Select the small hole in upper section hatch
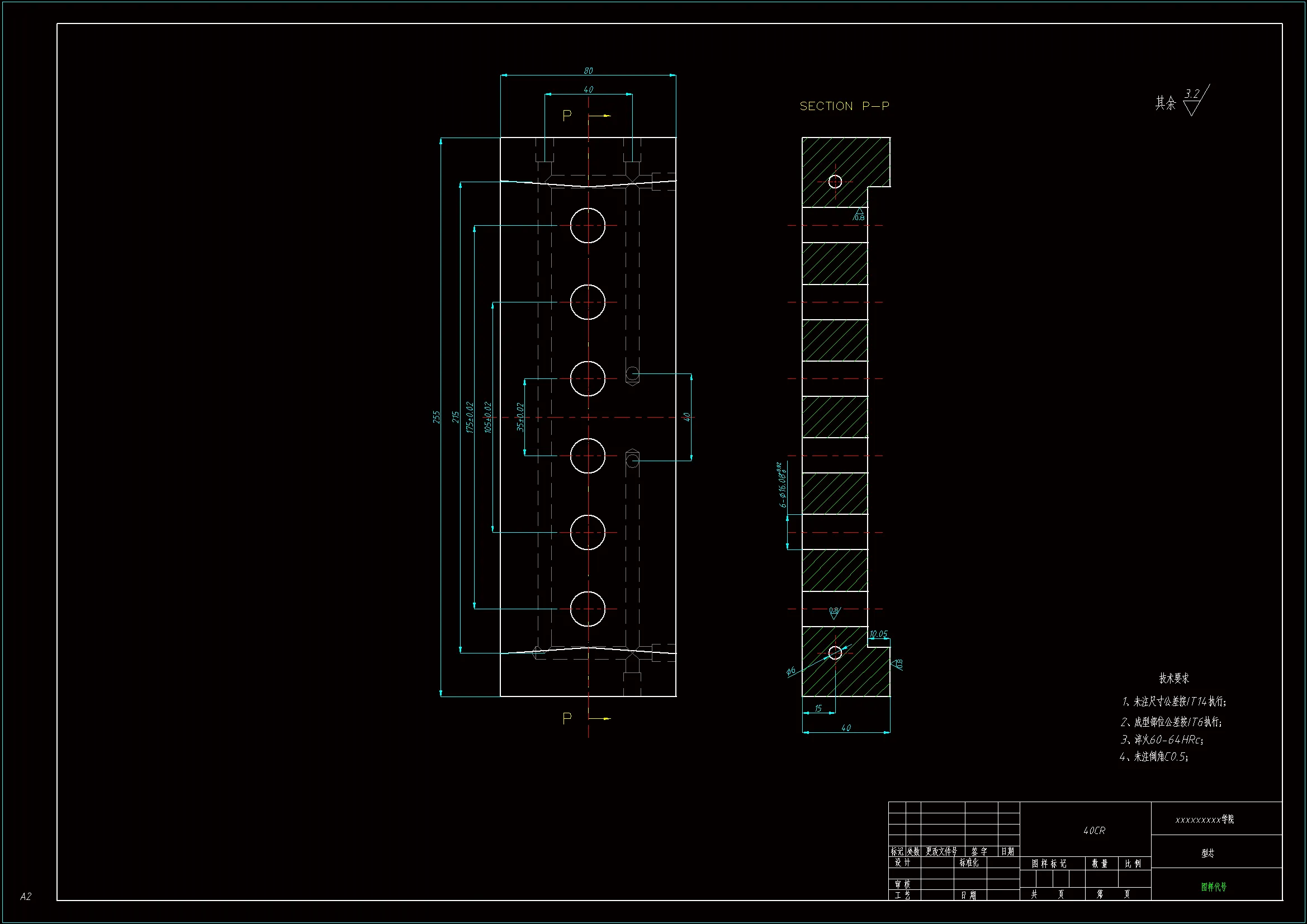1307x924 pixels. coord(835,182)
